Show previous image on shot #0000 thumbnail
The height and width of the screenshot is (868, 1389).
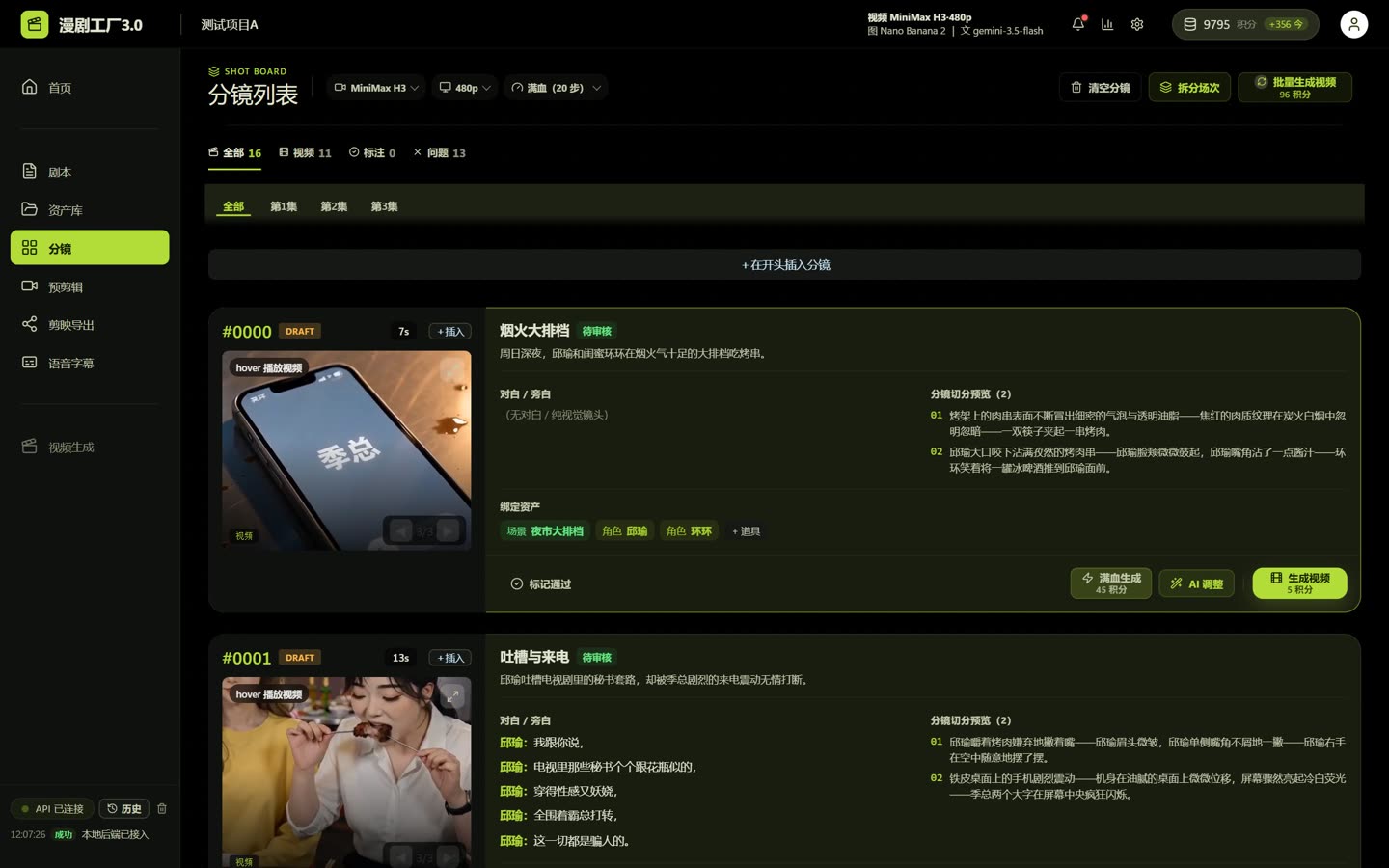click(x=401, y=530)
